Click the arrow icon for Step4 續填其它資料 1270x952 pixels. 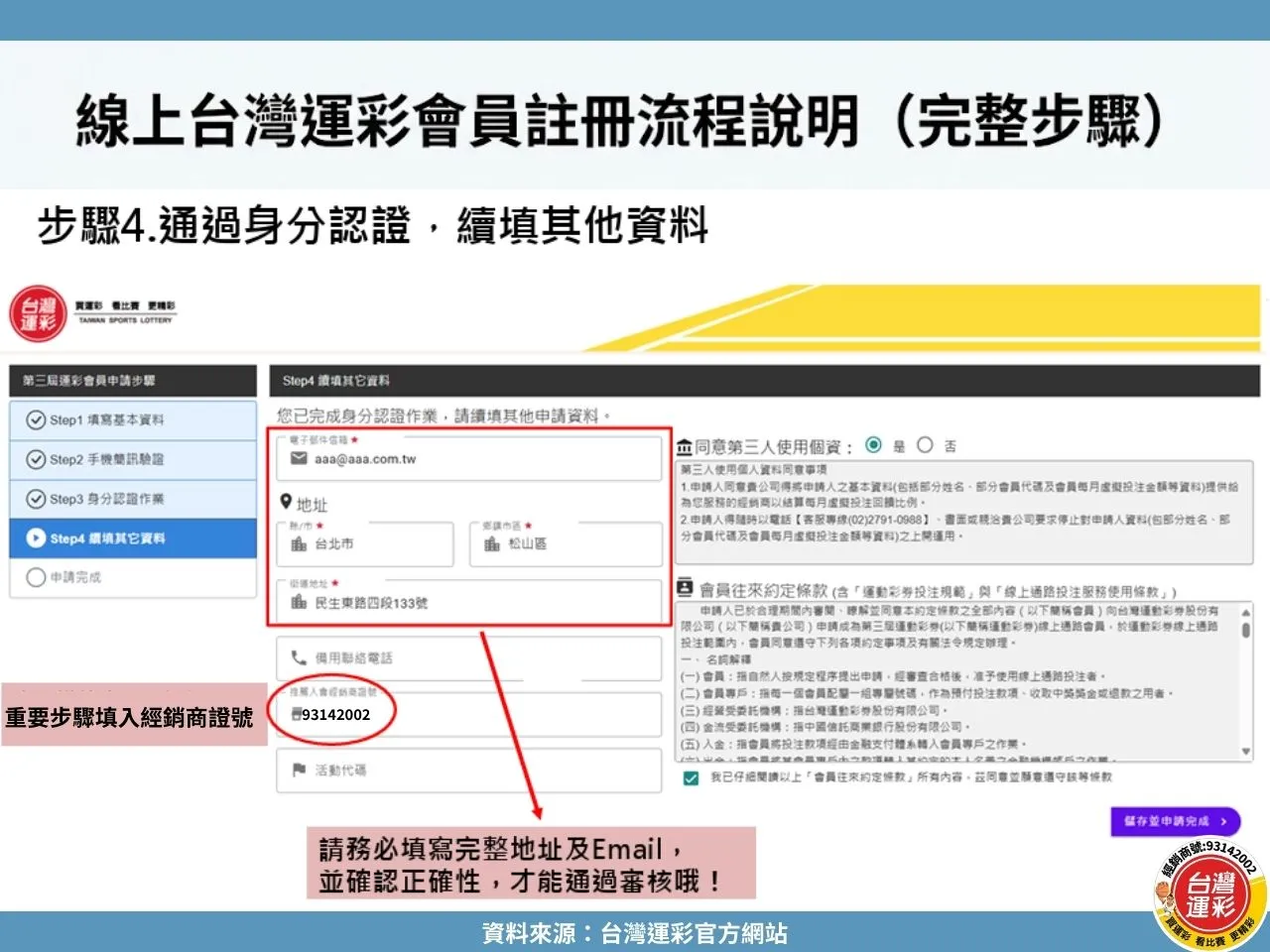(36, 538)
